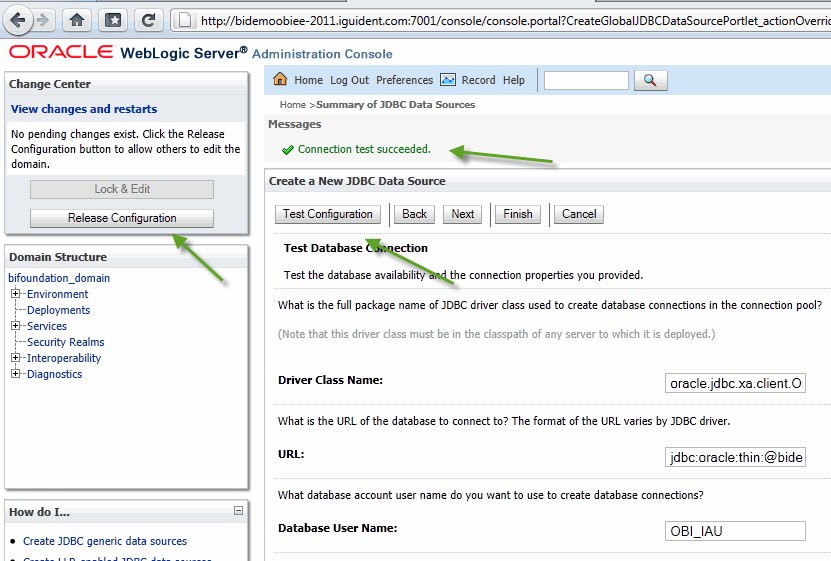This screenshot has height=561, width=831.
Task: Click the browser forward arrow button
Action: pyautogui.click(x=43, y=21)
